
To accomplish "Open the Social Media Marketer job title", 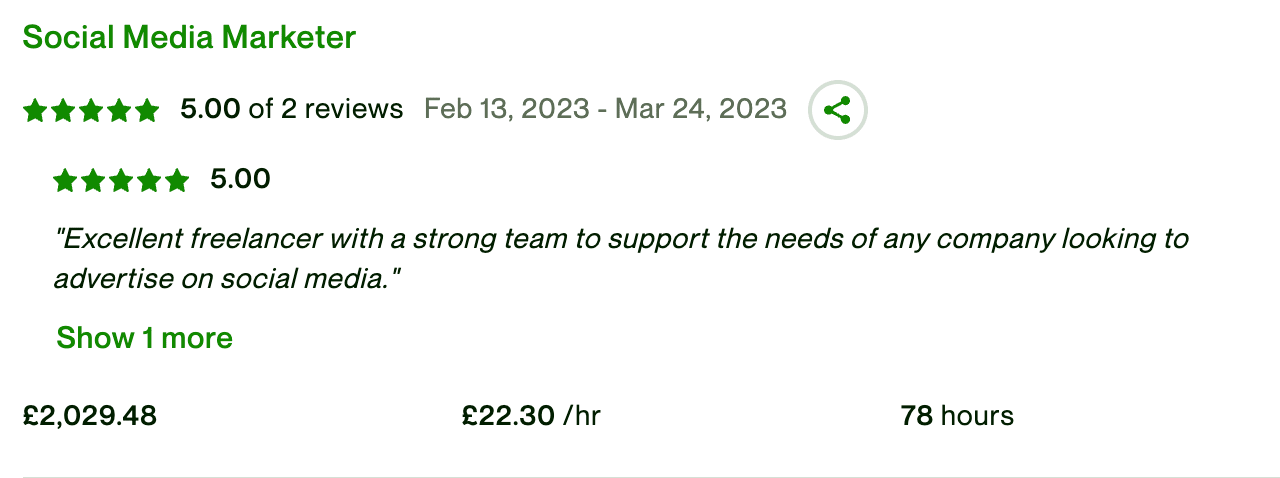I will tap(189, 38).
